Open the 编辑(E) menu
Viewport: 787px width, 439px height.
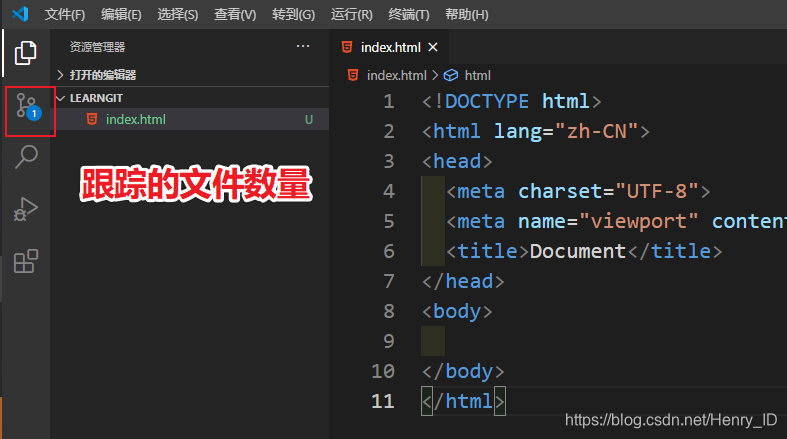(121, 15)
